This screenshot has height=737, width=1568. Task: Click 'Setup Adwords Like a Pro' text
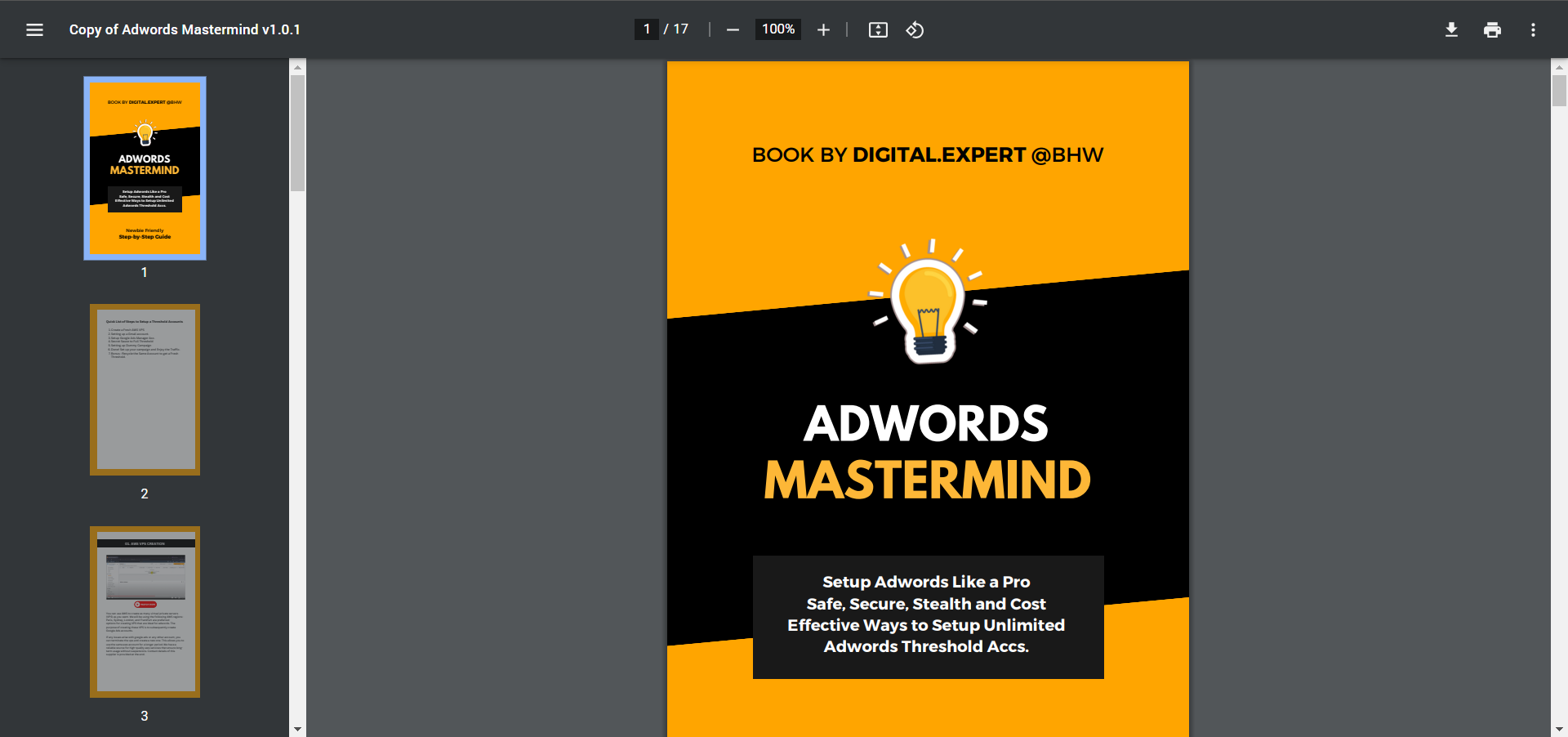point(926,582)
